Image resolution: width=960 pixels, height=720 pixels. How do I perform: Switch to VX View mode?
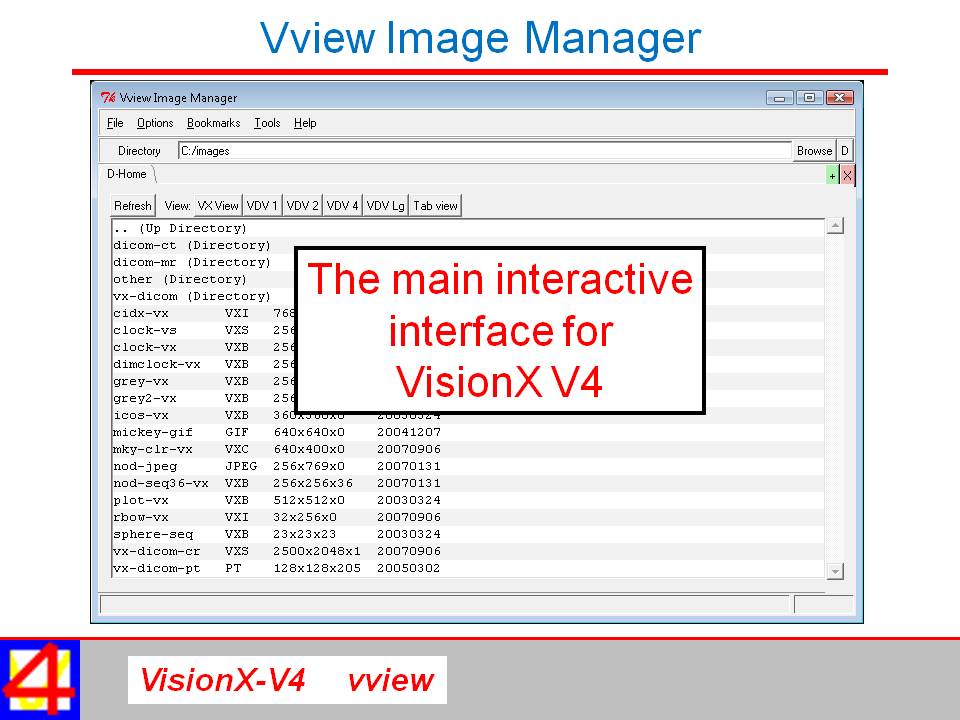coord(217,205)
